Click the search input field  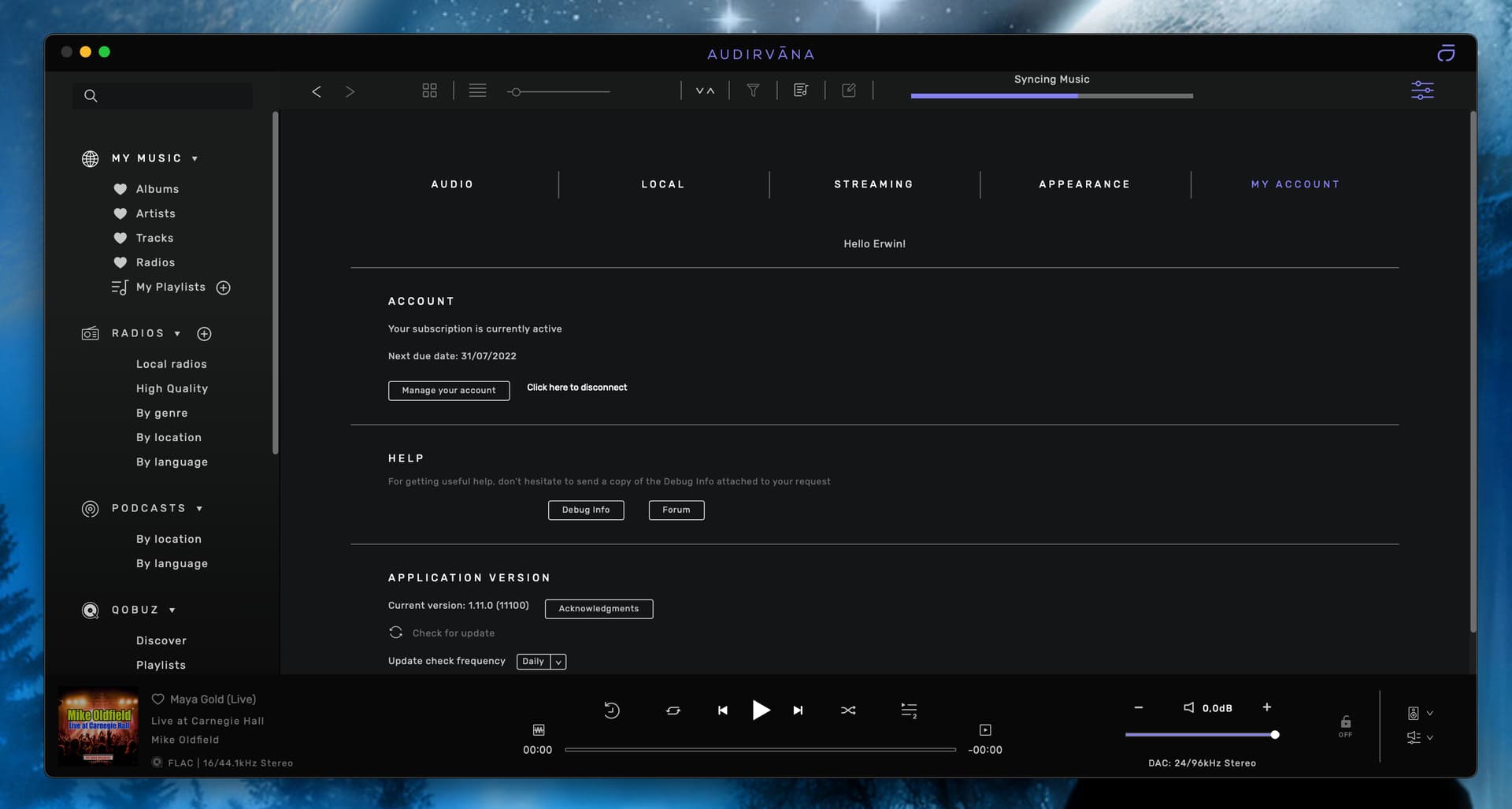[x=163, y=95]
